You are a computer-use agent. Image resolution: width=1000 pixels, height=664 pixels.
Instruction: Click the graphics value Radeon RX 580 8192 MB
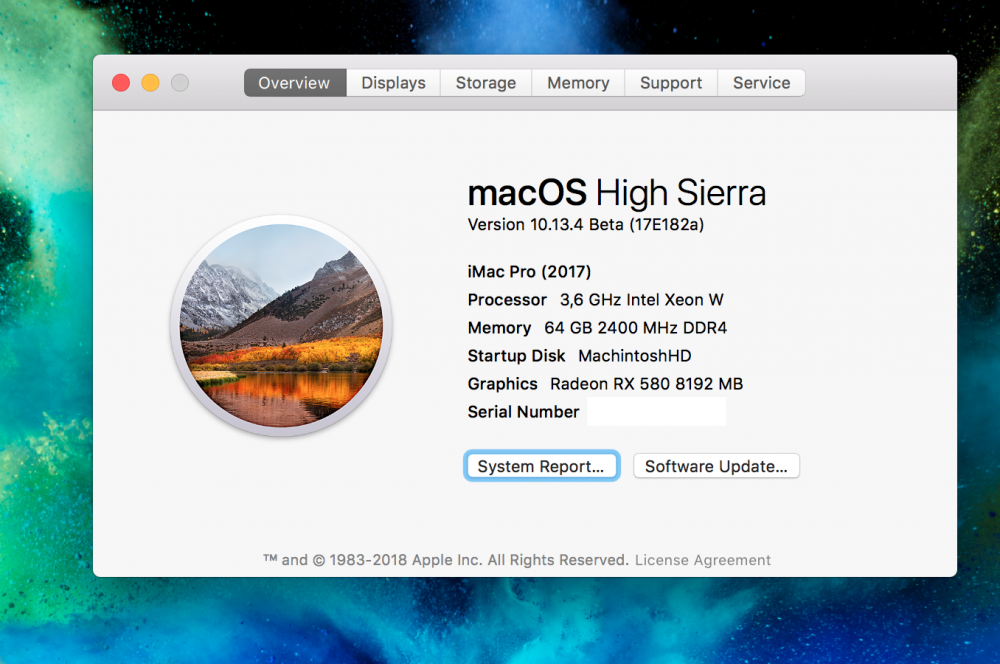(x=647, y=384)
